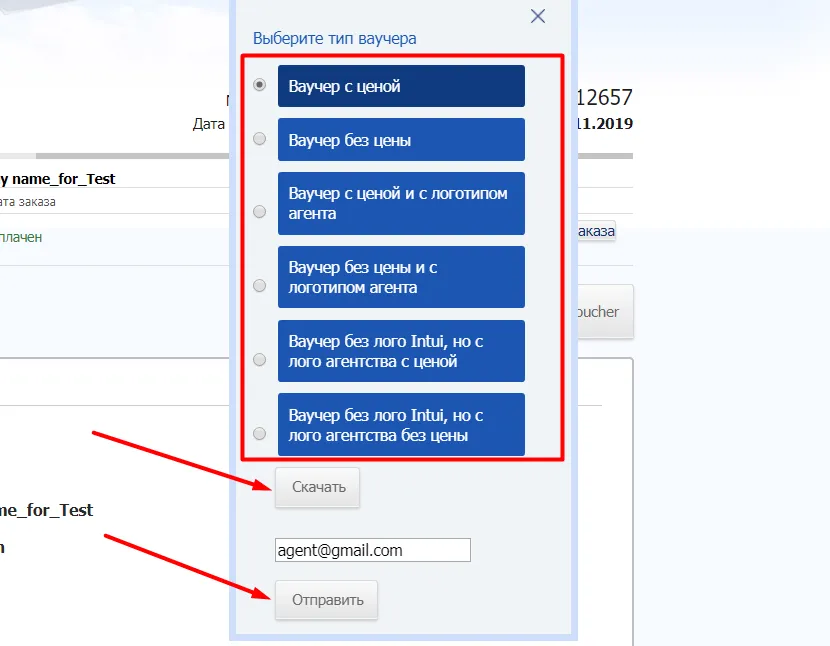
Task: Click 'Ваучер без лого Intui... с ценой' label
Action: (x=401, y=351)
